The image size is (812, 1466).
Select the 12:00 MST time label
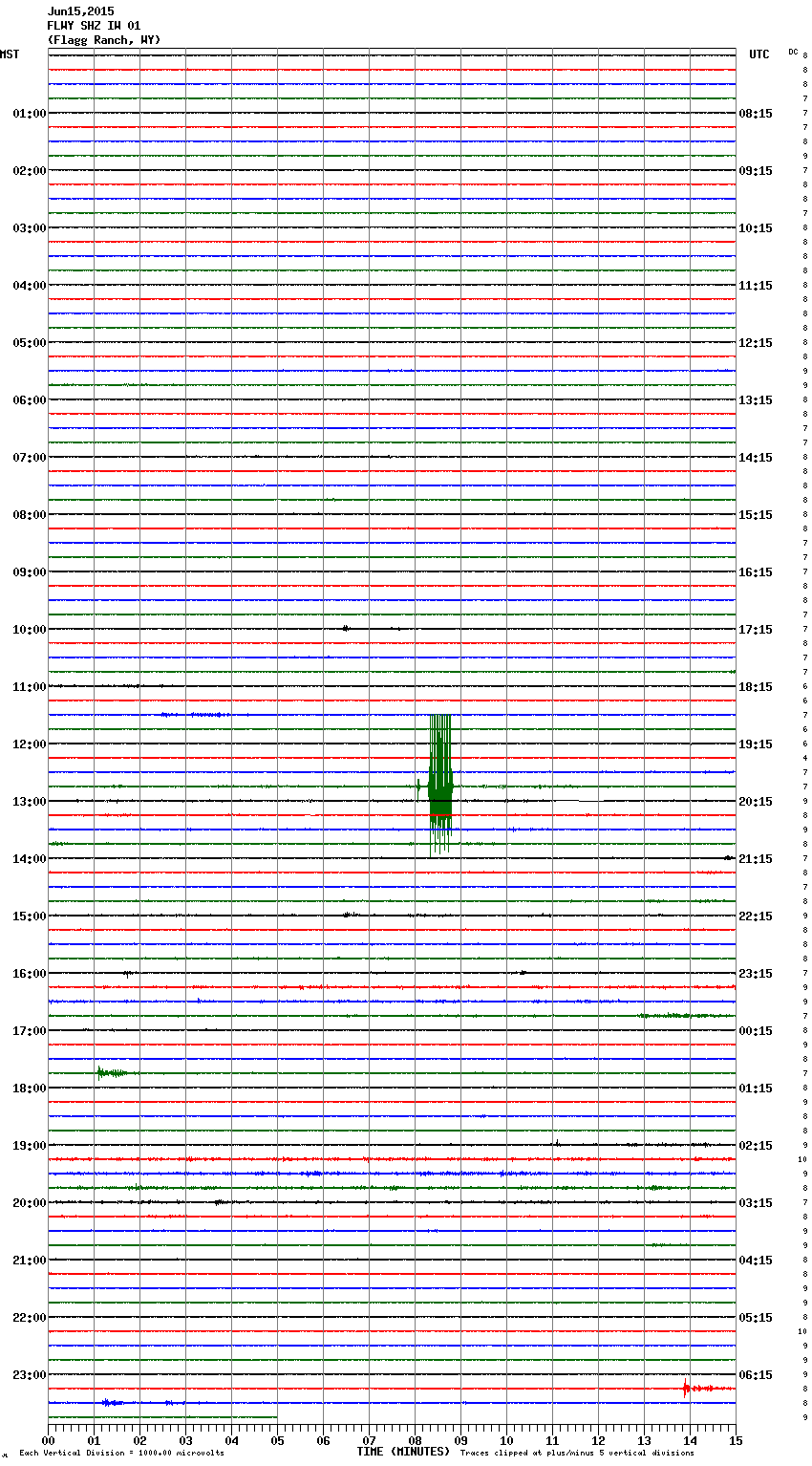(x=29, y=744)
